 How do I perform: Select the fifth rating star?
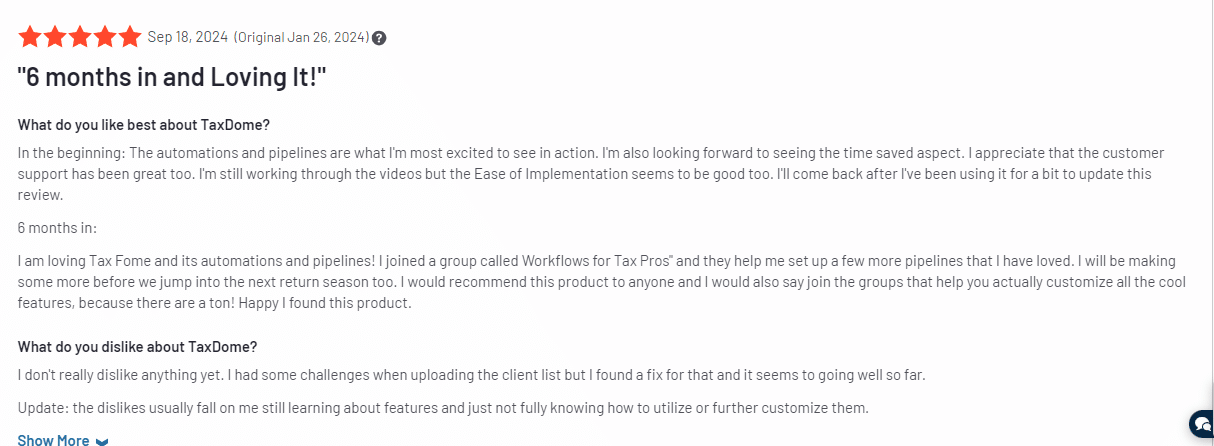pyautogui.click(x=130, y=37)
